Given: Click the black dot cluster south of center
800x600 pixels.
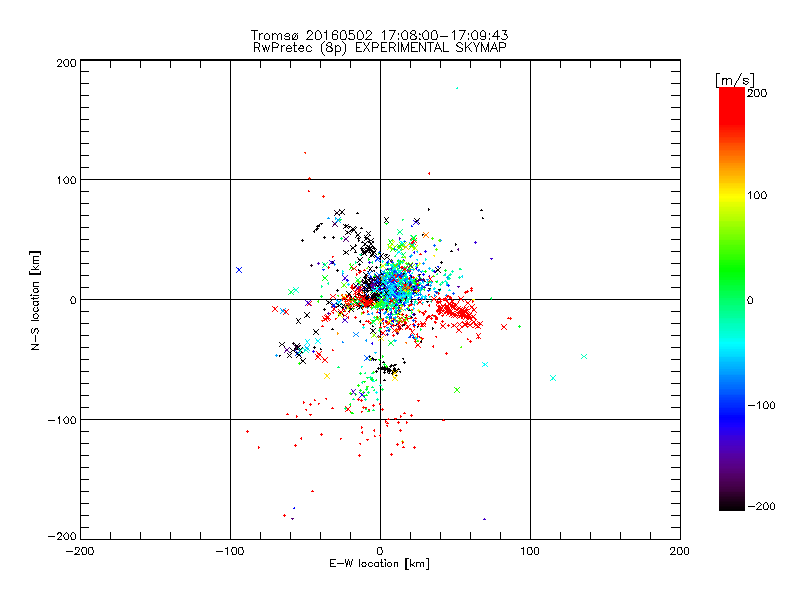Looking at the screenshot, I should coord(388,368).
